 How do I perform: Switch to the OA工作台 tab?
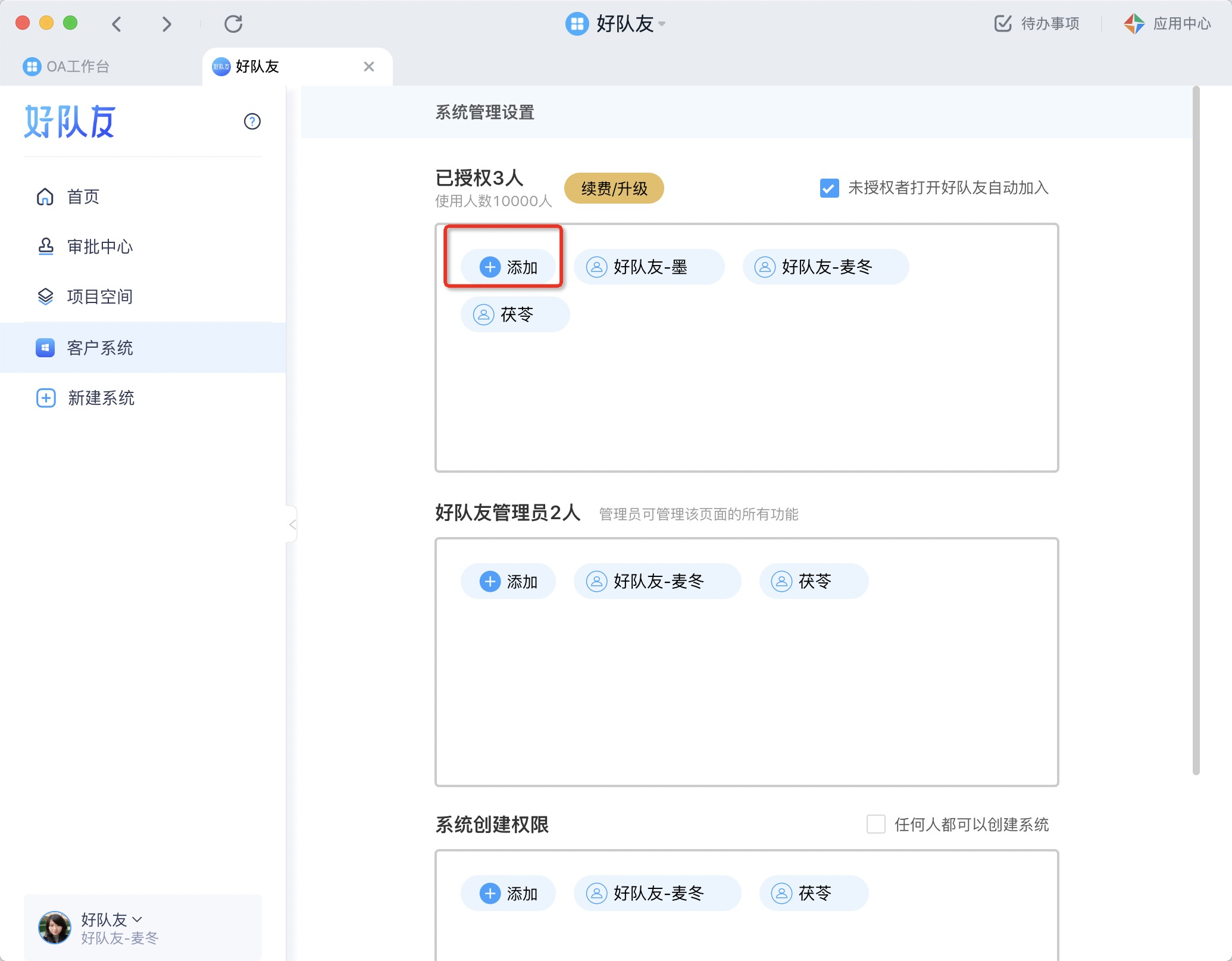point(101,67)
